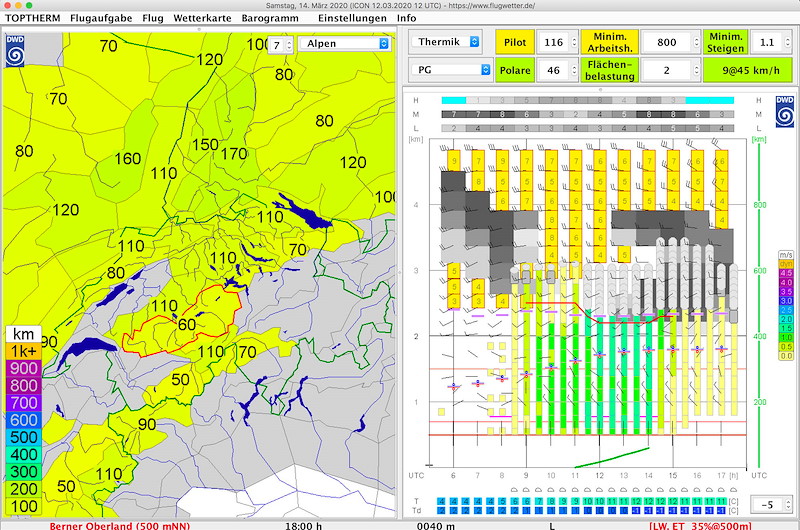Click the Flächenbelastung value field 2
Viewport: 800px width, 530px height.
[667, 70]
